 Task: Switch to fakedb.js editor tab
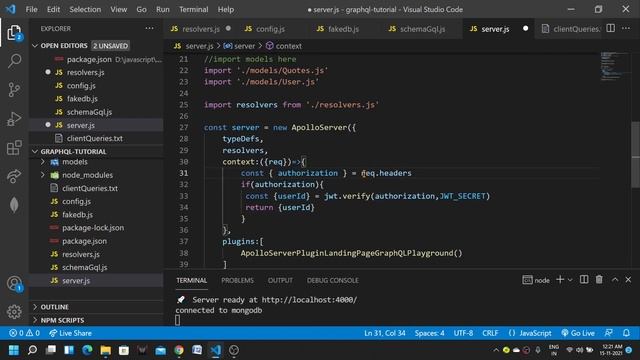coord(343,29)
